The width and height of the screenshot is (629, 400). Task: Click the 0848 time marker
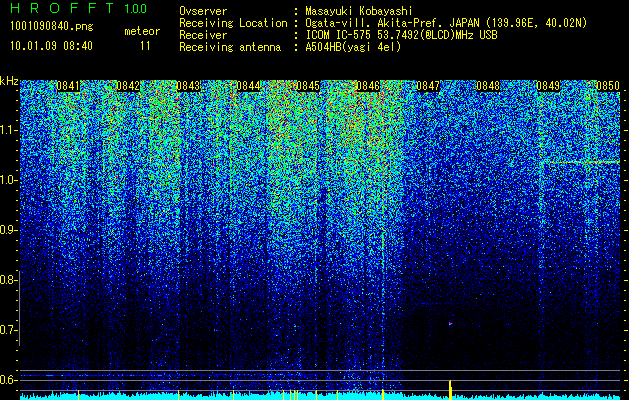pos(488,86)
